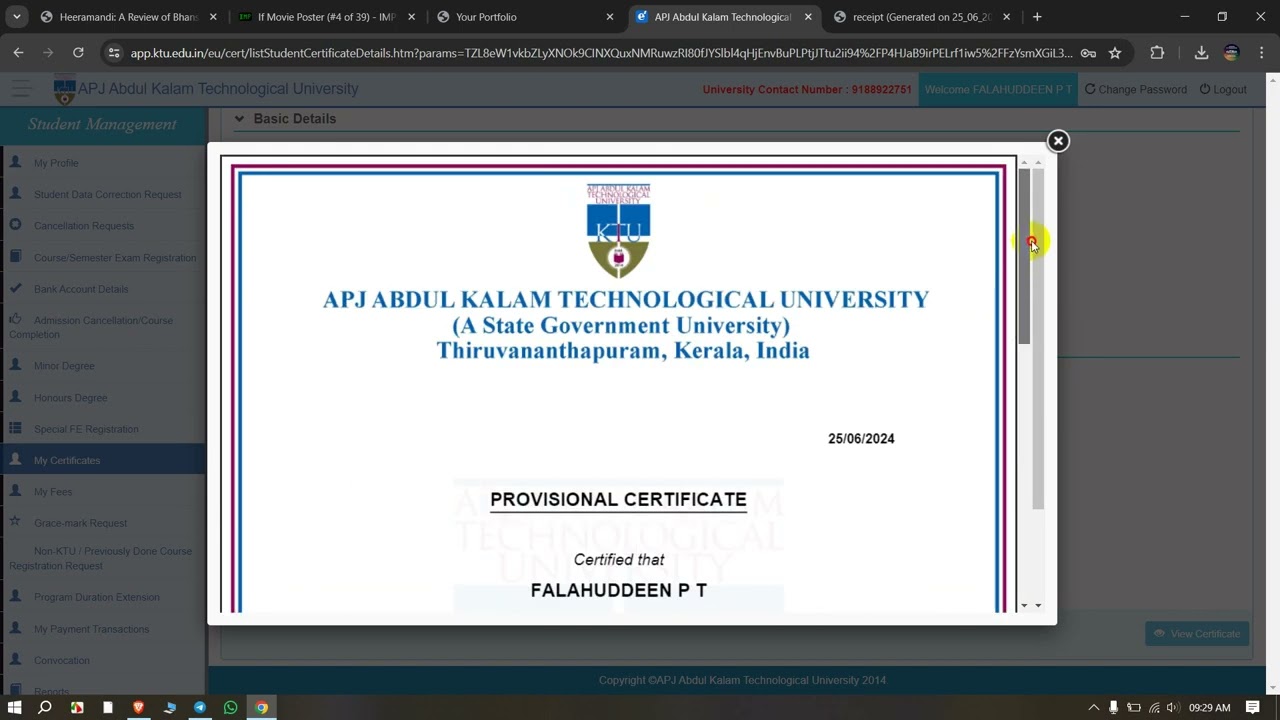Open My Profile in sidebar
The width and height of the screenshot is (1280, 720).
[x=56, y=163]
